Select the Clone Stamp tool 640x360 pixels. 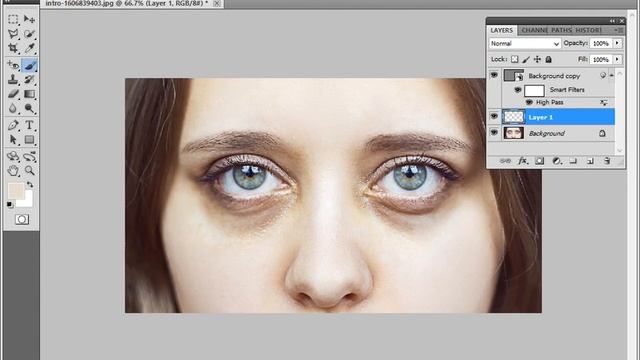tap(13, 80)
